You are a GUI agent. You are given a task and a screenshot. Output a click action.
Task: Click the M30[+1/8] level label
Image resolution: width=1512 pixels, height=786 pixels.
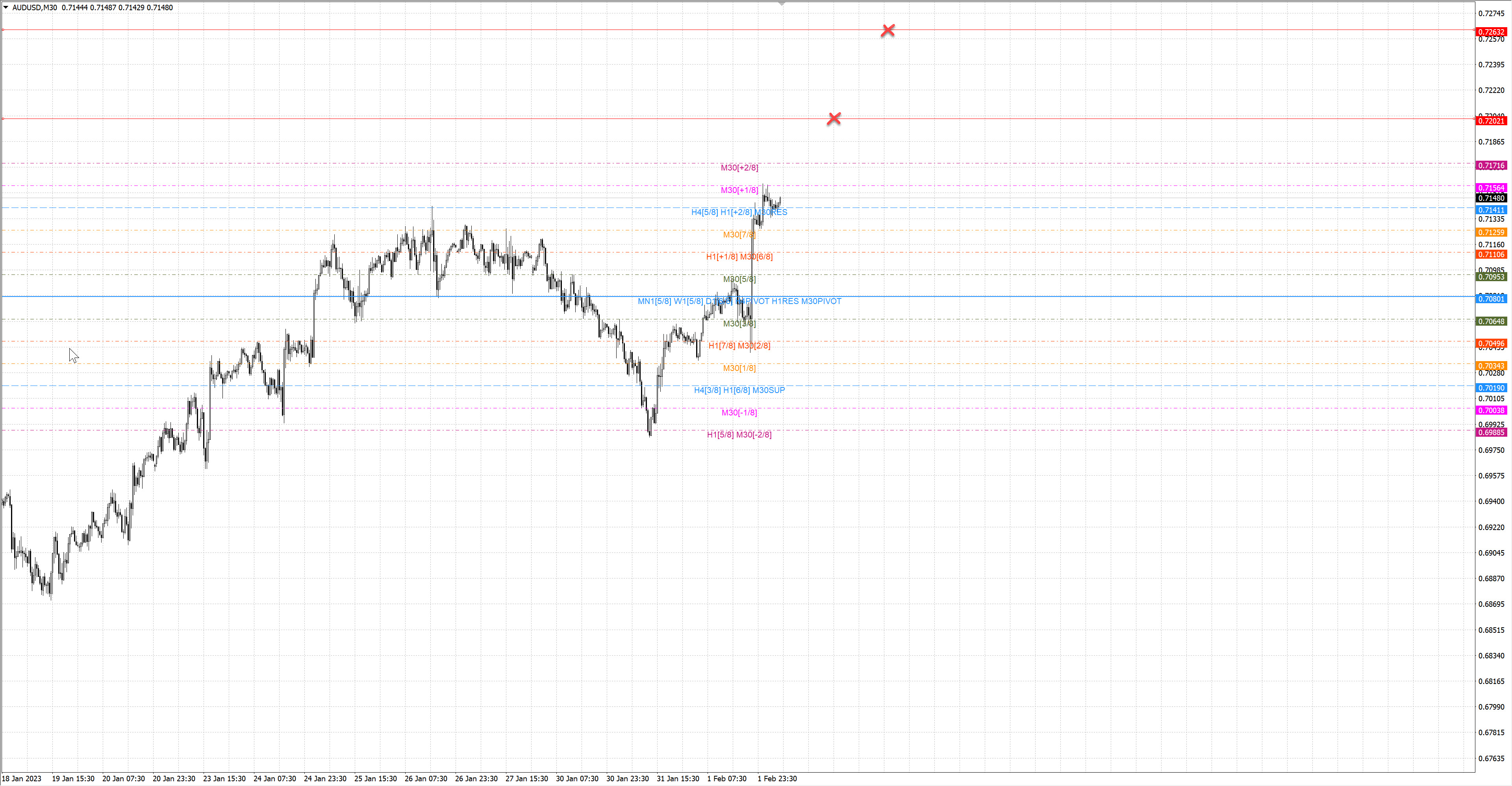(x=739, y=190)
